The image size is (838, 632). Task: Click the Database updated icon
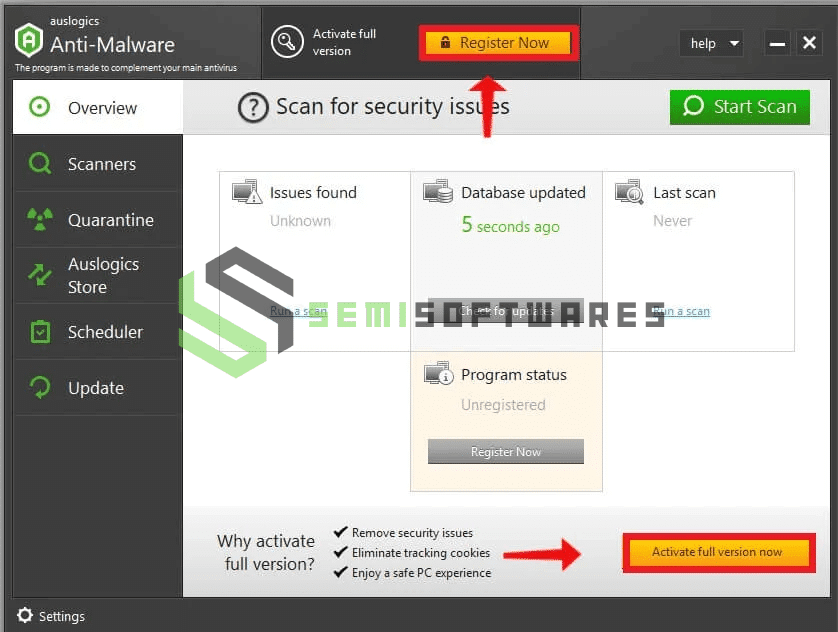[x=438, y=192]
